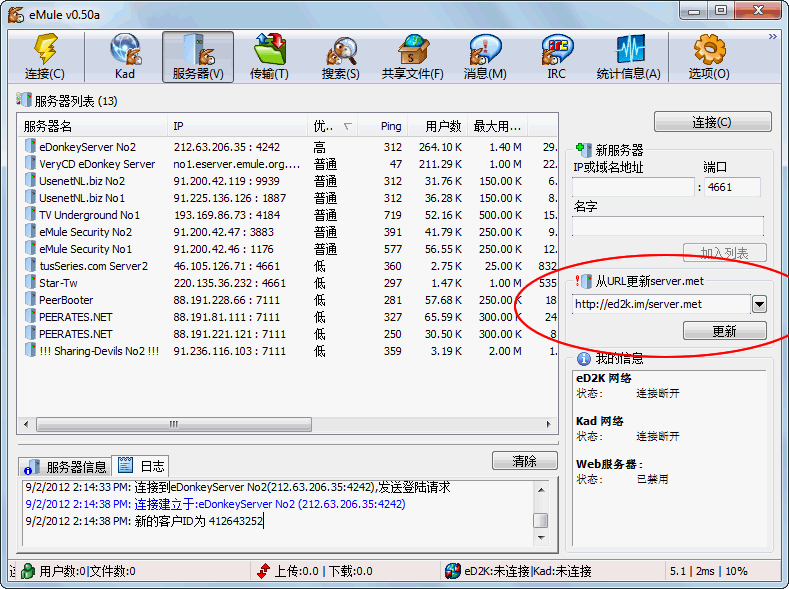Screen dimensions: 789x589
Task: Click the log pane scroll up arrow
Action: (541, 489)
